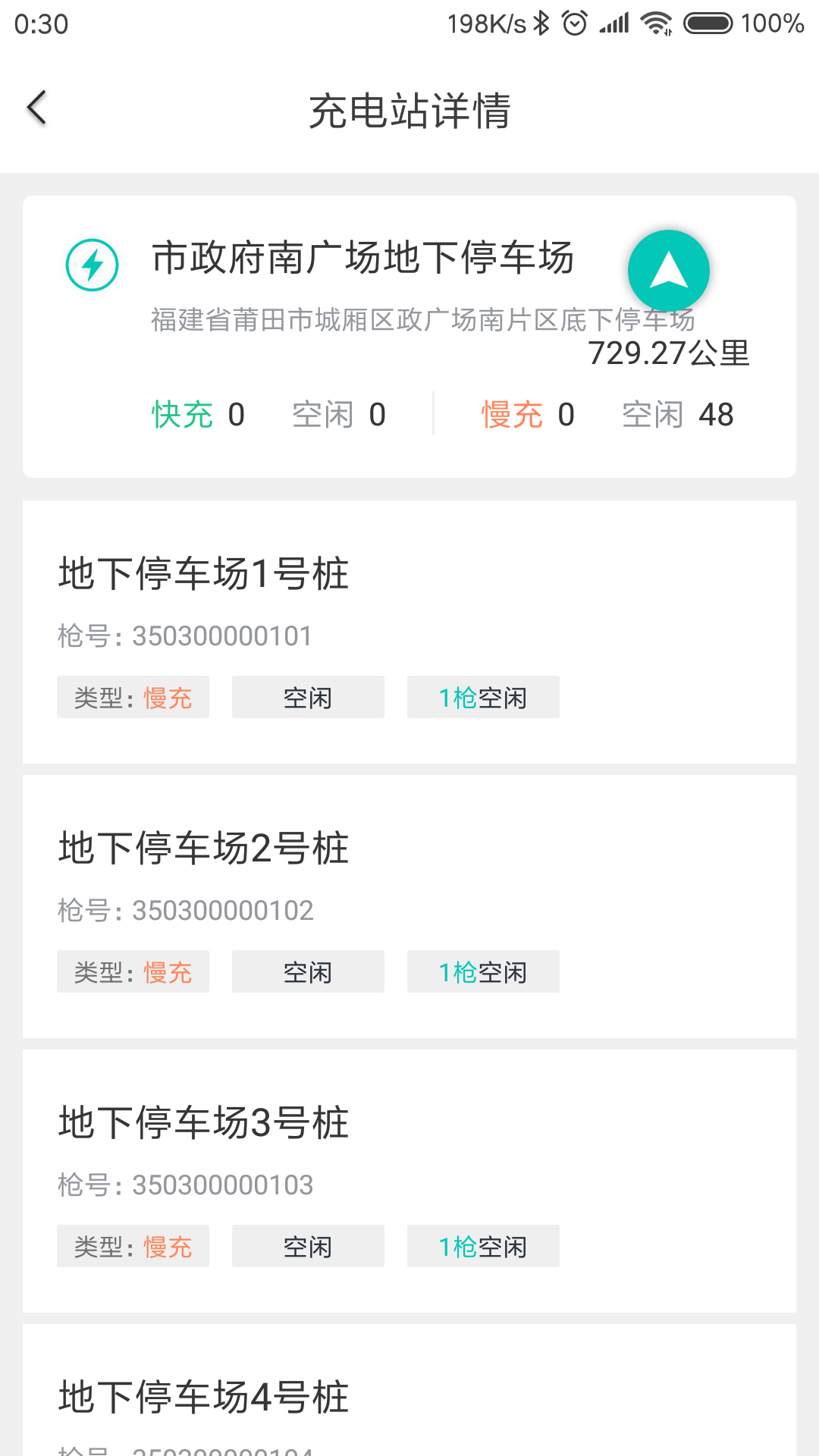Tap the station title 市政府南广场地下停车场
Image resolution: width=819 pixels, height=1456 pixels.
pyautogui.click(x=363, y=258)
